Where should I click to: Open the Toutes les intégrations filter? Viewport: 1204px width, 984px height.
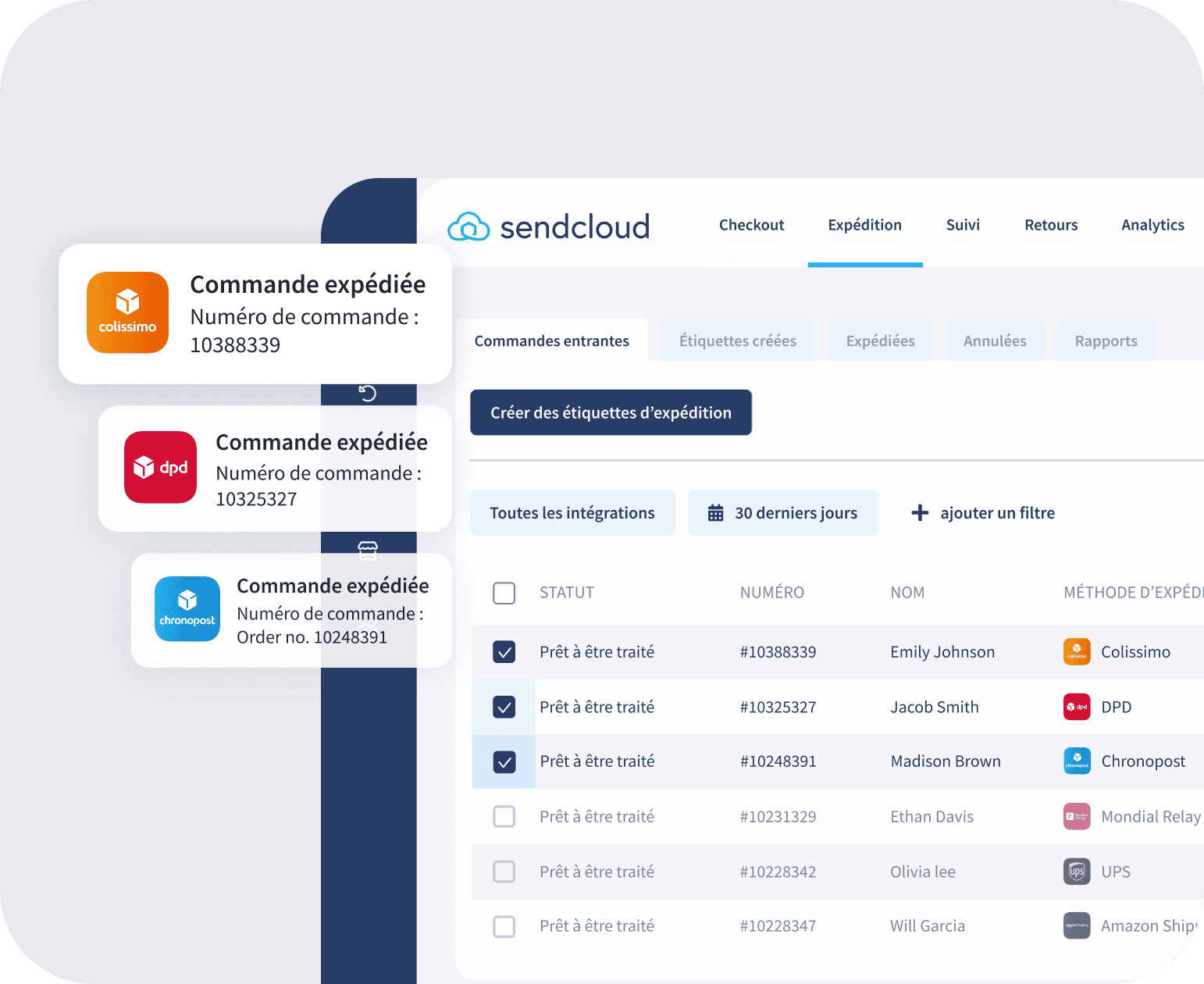(x=572, y=513)
